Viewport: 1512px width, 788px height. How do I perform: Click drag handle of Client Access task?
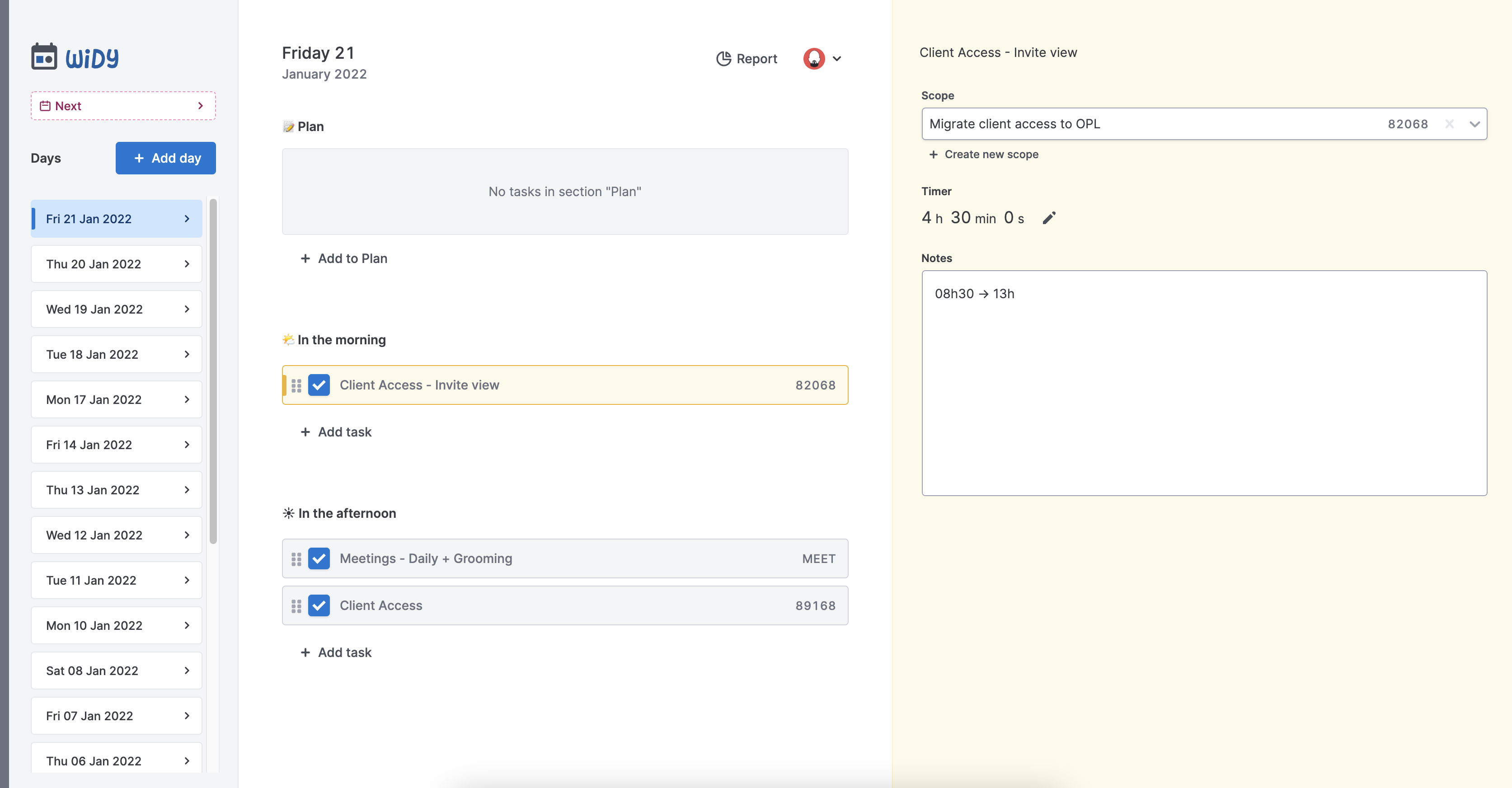point(296,606)
